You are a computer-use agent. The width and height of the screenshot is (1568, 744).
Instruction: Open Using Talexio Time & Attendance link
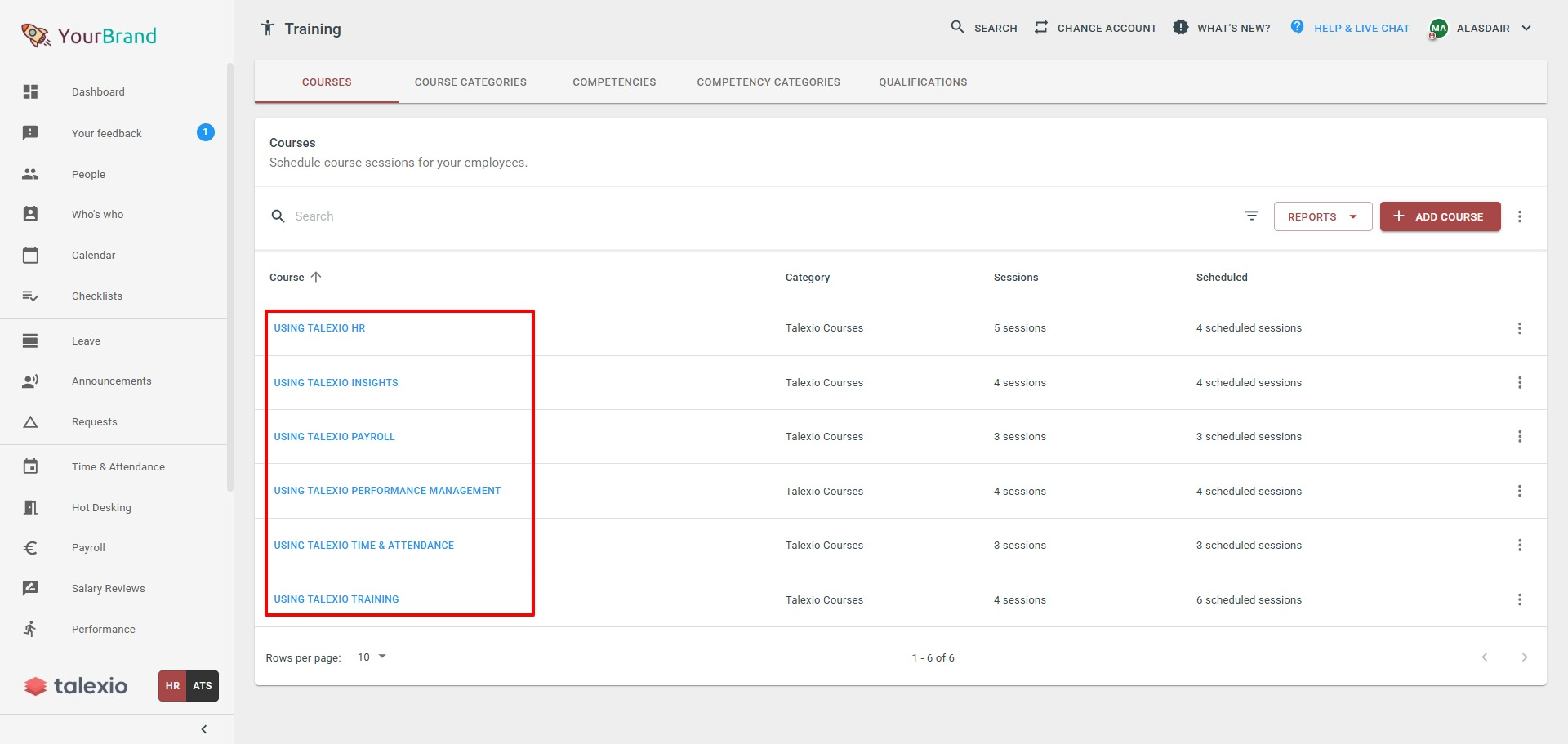click(363, 546)
